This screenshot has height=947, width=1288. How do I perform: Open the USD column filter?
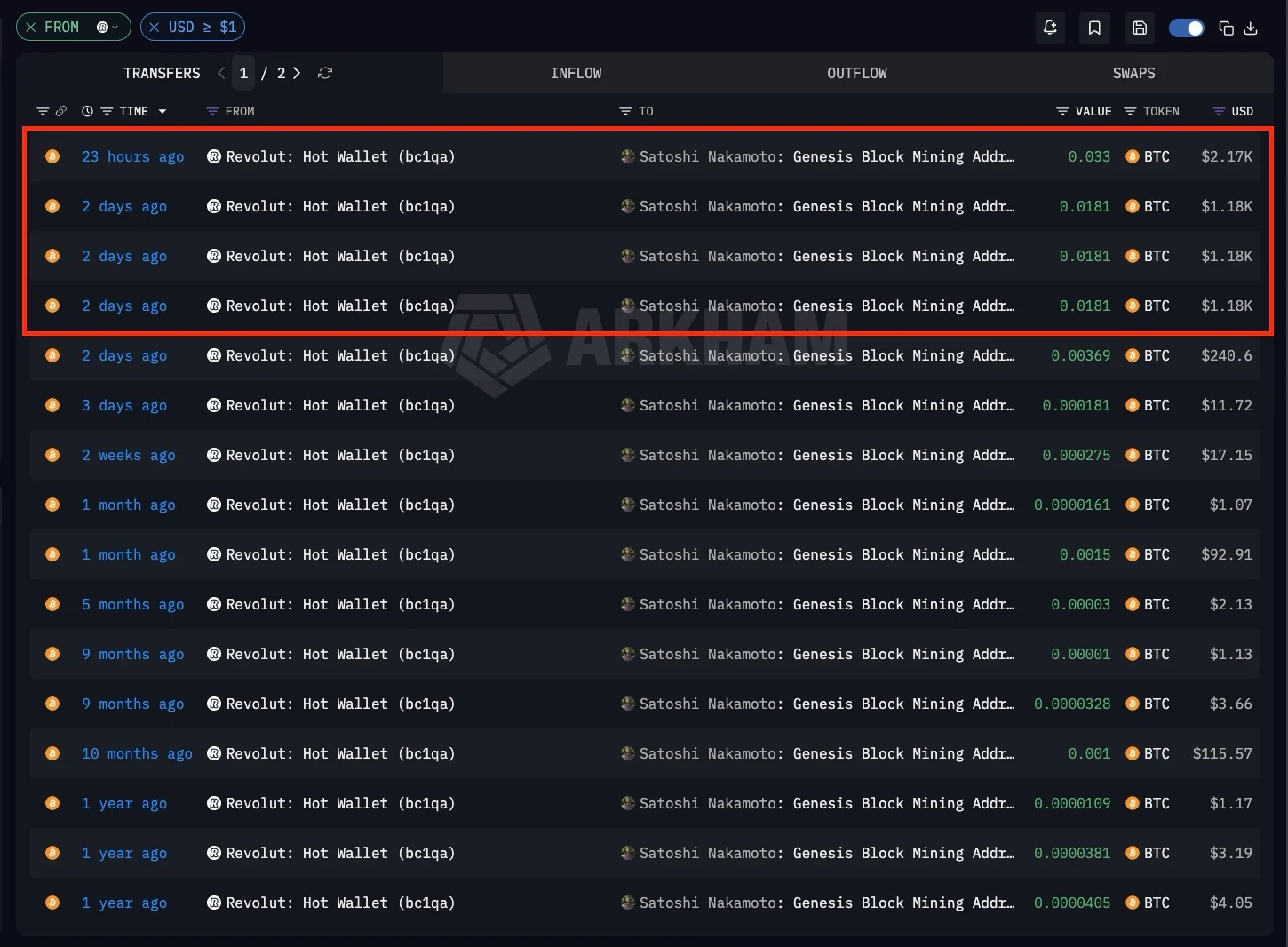coord(1219,111)
